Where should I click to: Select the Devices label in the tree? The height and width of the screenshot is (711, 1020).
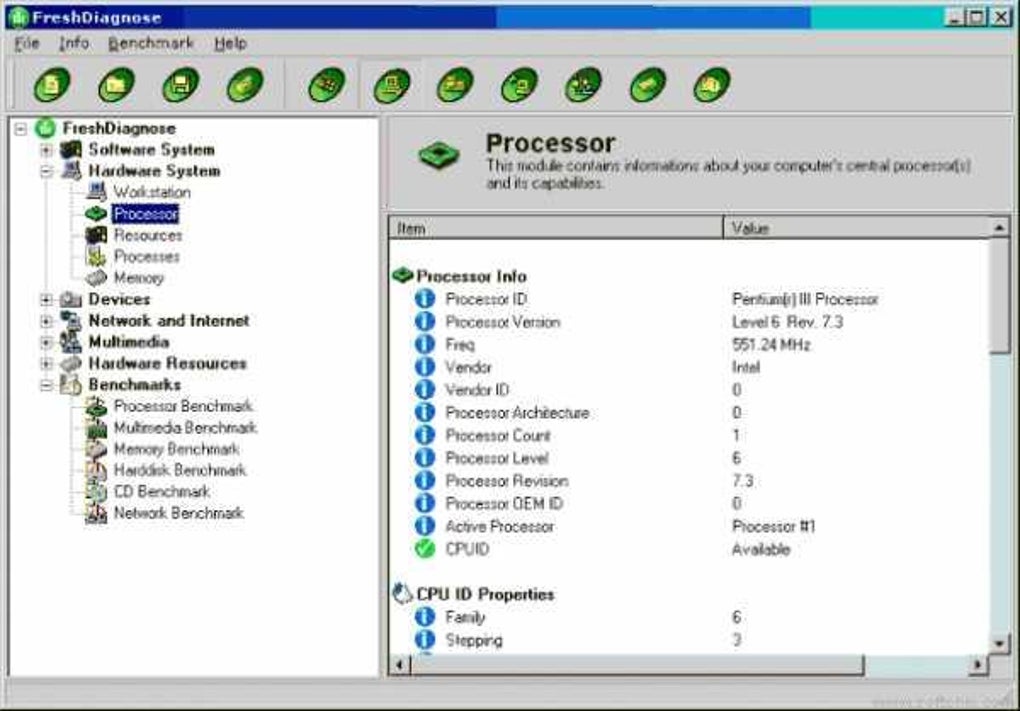click(x=119, y=299)
